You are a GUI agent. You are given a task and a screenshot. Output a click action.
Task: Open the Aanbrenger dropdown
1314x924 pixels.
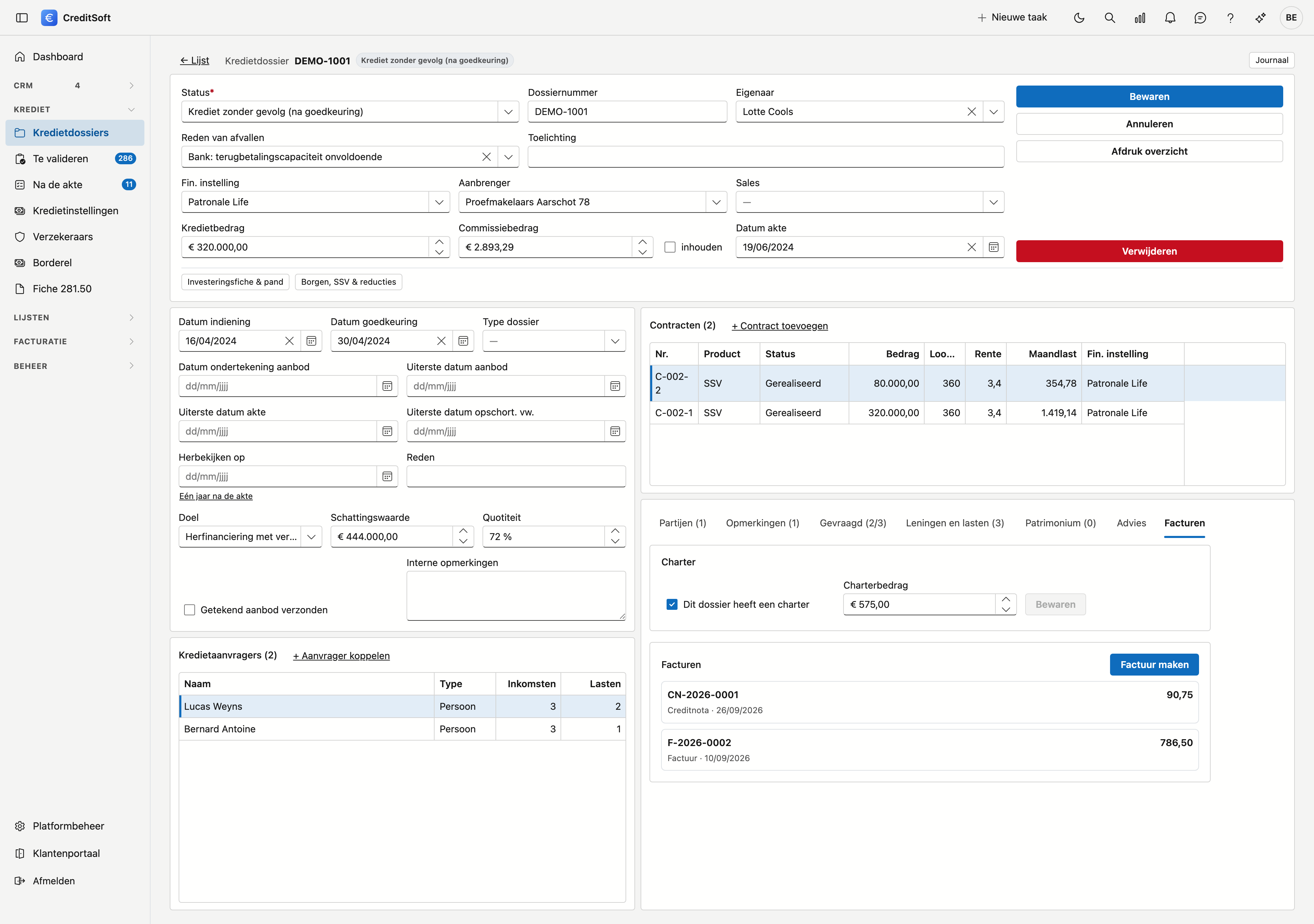[x=717, y=202]
